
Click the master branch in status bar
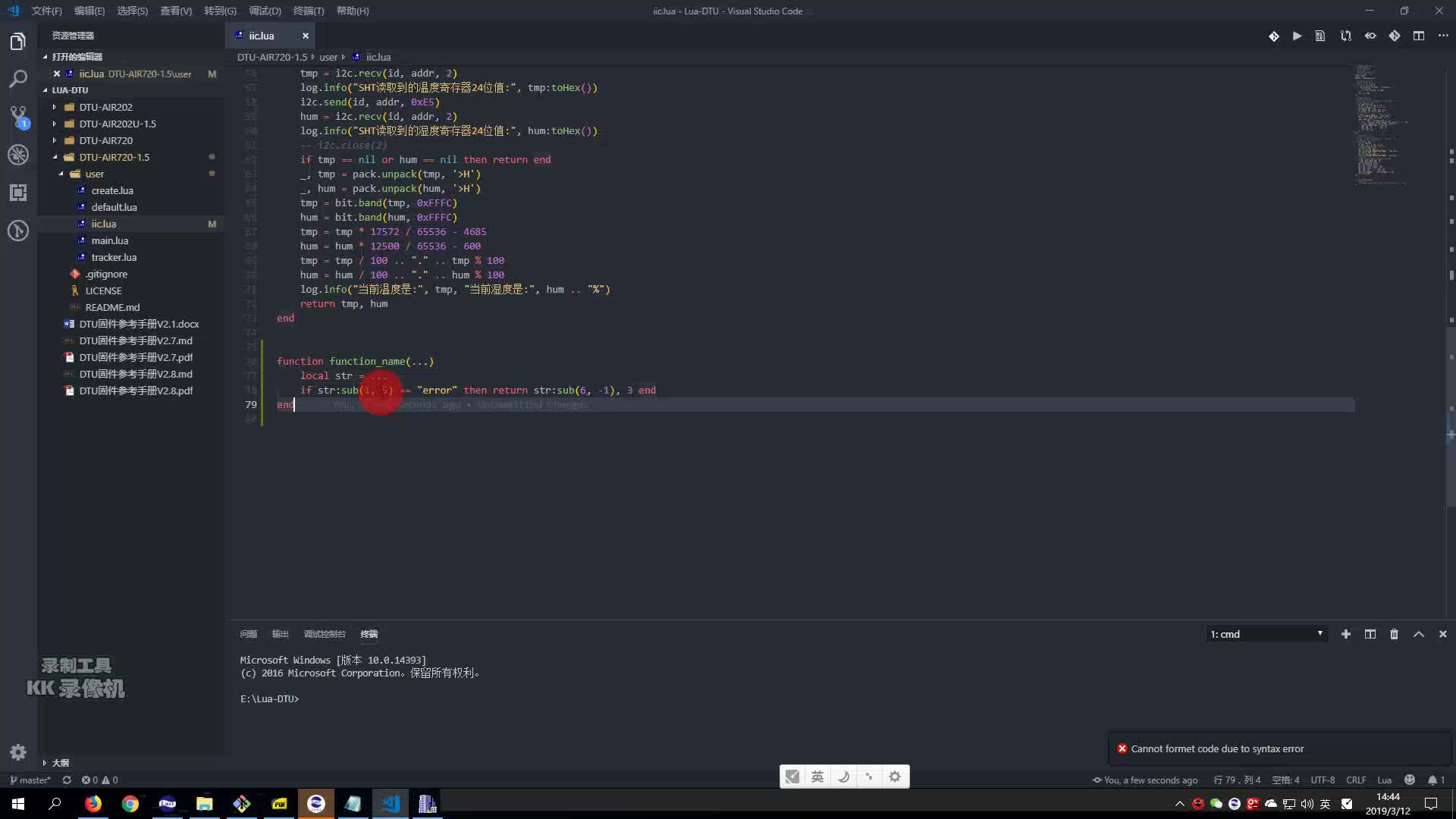tap(30, 780)
